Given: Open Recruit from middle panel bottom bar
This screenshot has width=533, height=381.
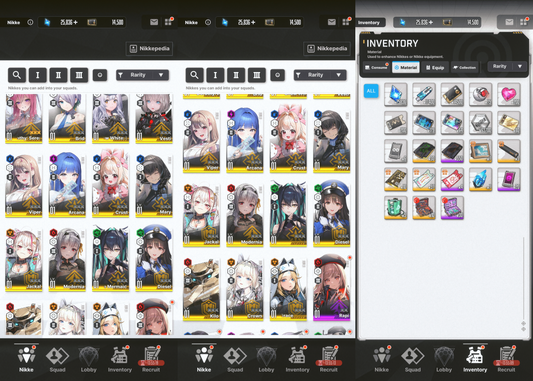Looking at the screenshot, I should point(328,360).
